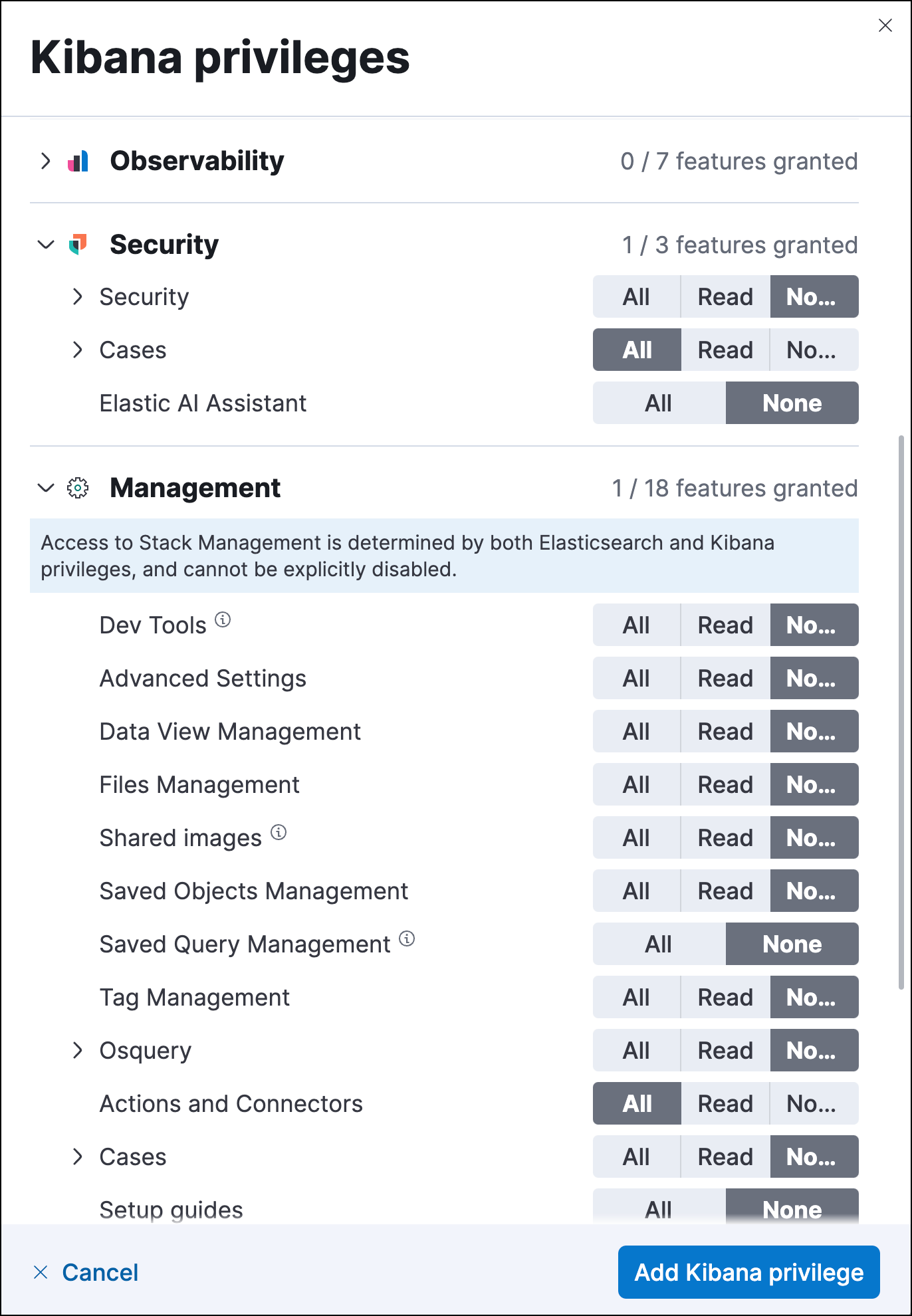912x1316 pixels.
Task: Click info icon beside Saved Query Management
Action: pos(407,938)
